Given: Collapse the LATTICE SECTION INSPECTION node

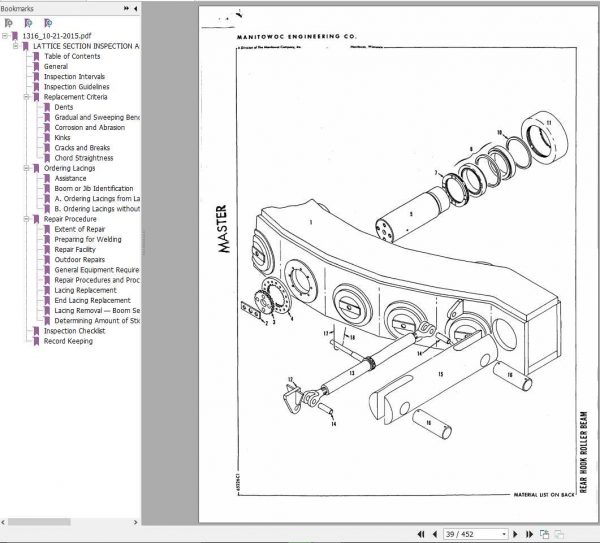Looking at the screenshot, I should pyautogui.click(x=16, y=46).
